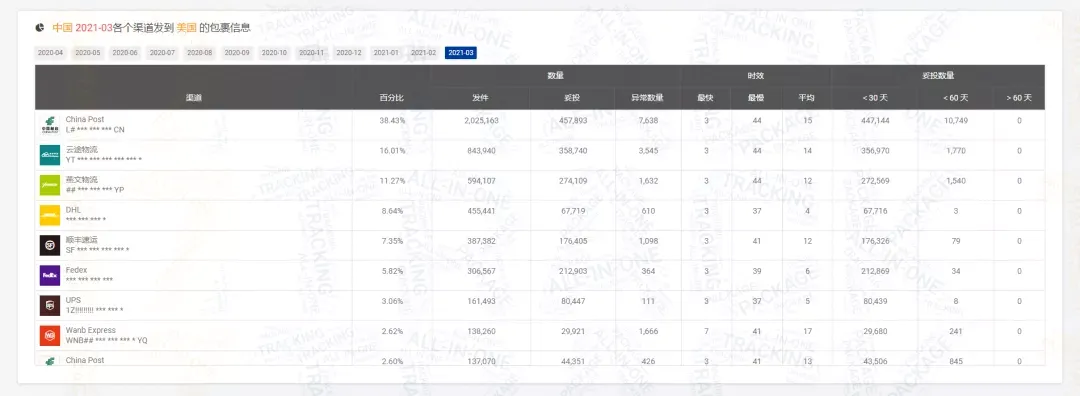
Task: Click the purple FedEx logo icon
Action: 50,275
